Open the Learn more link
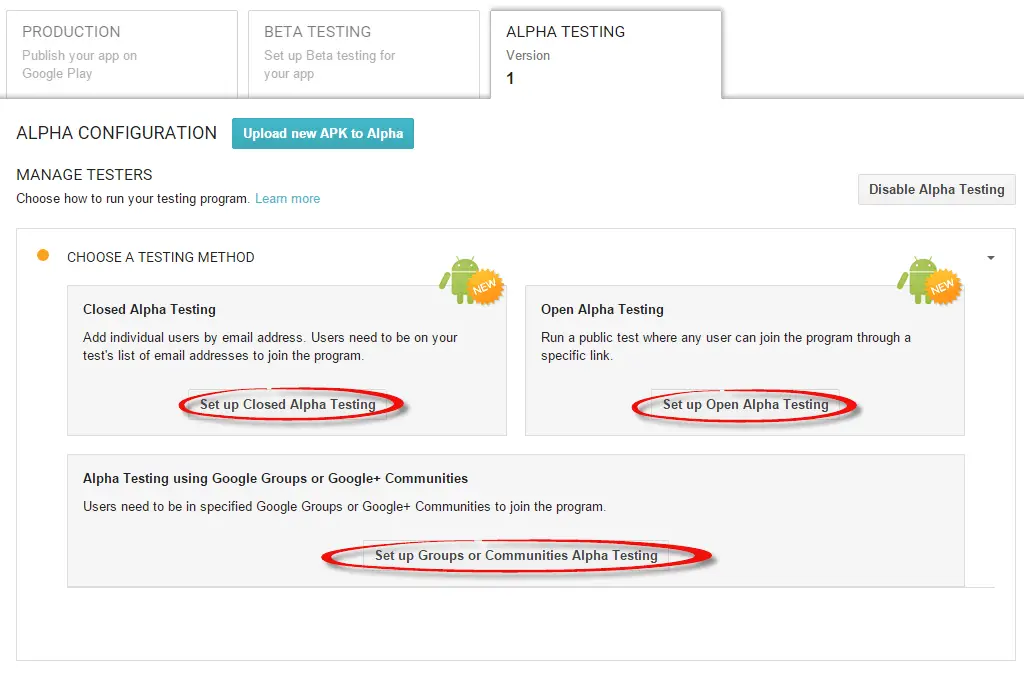This screenshot has height=673, width=1024. pos(287,199)
